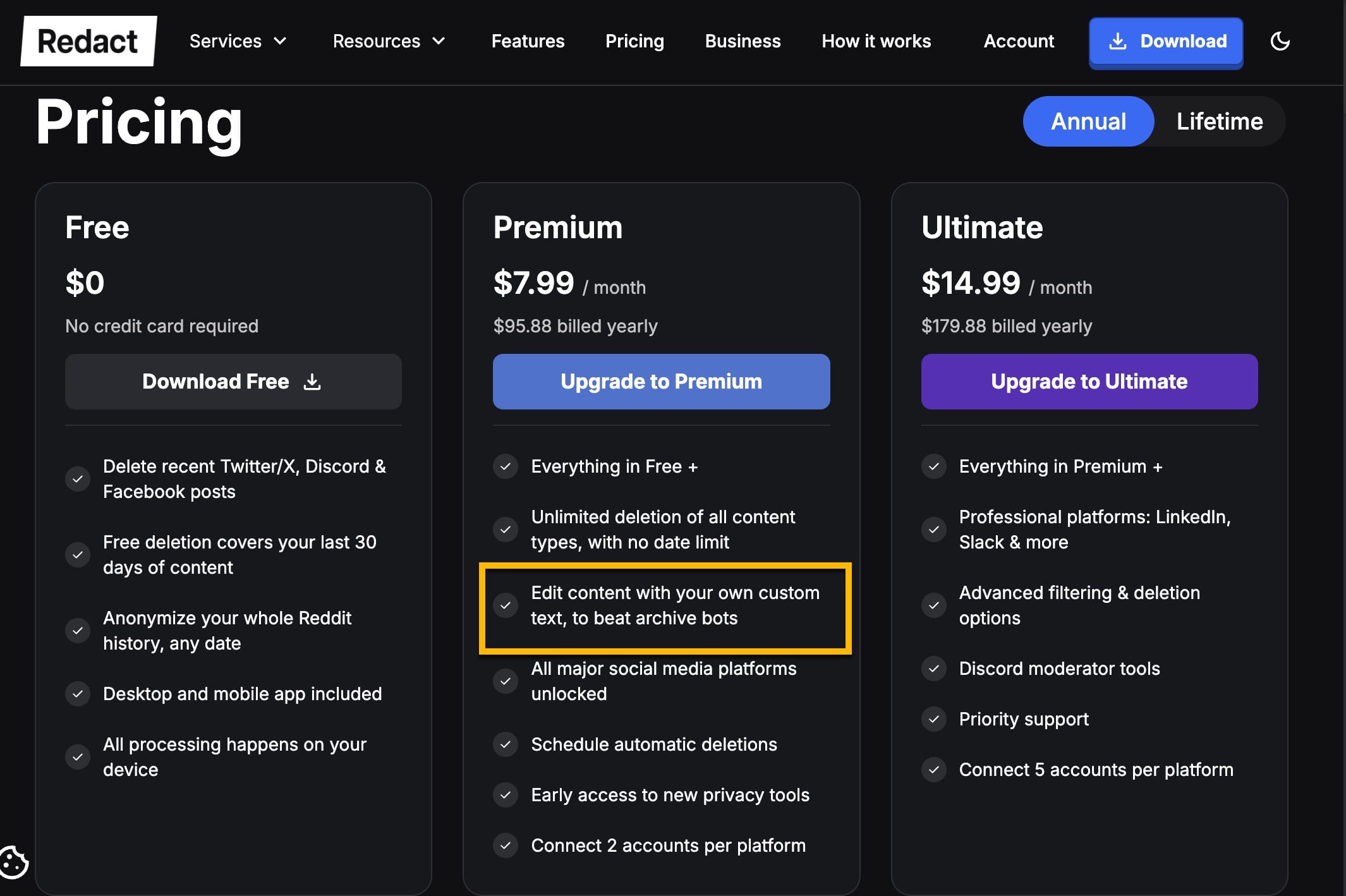Click "No credit card required" text
Screen dimensions: 1346x896
pyautogui.click(x=162, y=326)
